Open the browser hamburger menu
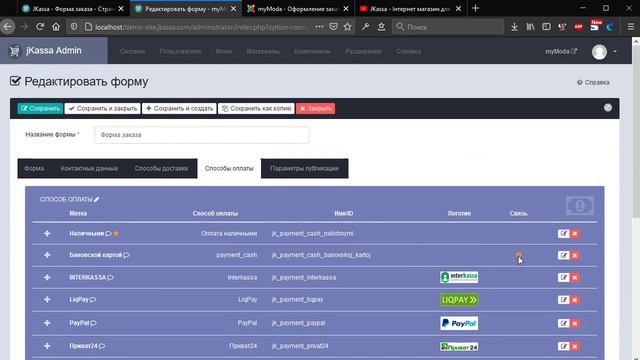The width and height of the screenshot is (640, 360). [x=631, y=27]
